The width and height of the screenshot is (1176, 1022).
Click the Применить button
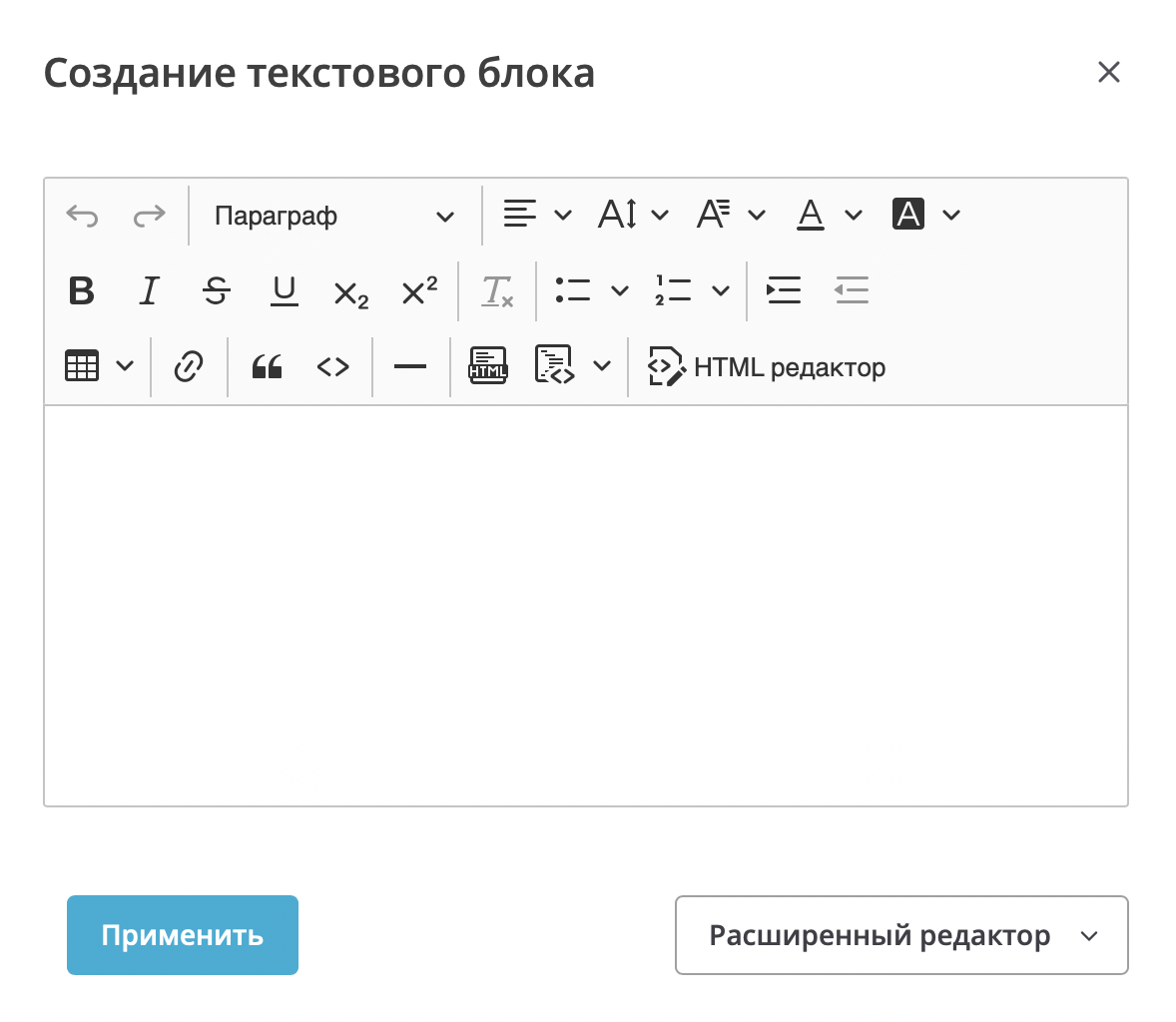point(183,935)
